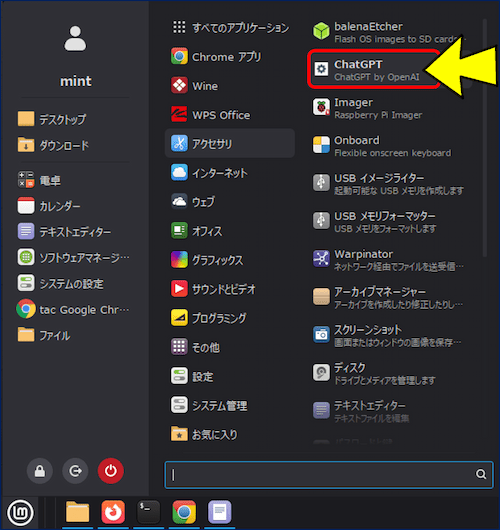Image resolution: width=500 pixels, height=530 pixels.
Task: Open USB メモリフォーマッター
Action: click(x=389, y=222)
